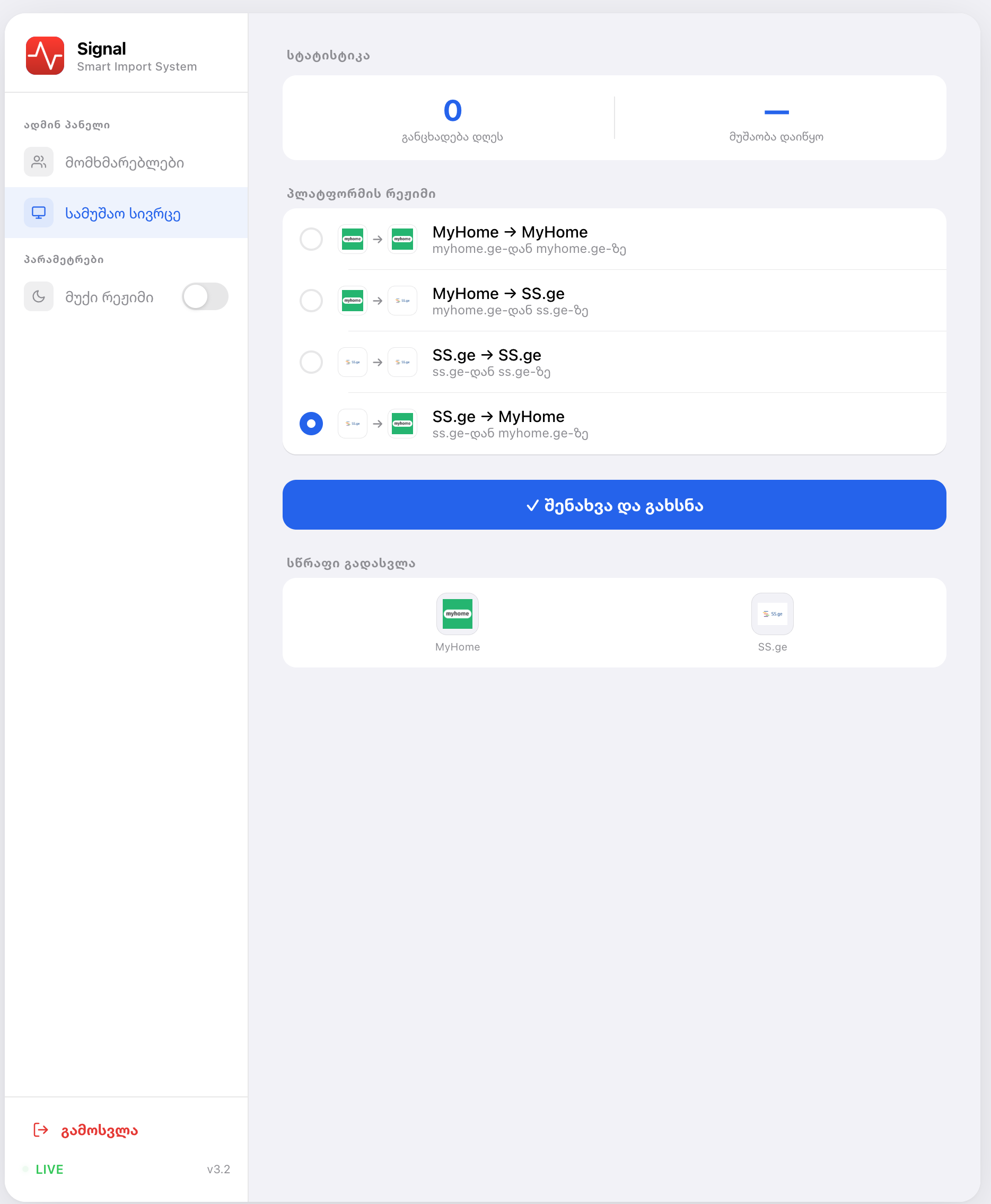Click the ss.ge-დან ss.ge-ზე subtitle
991x1204 pixels.
click(x=492, y=373)
